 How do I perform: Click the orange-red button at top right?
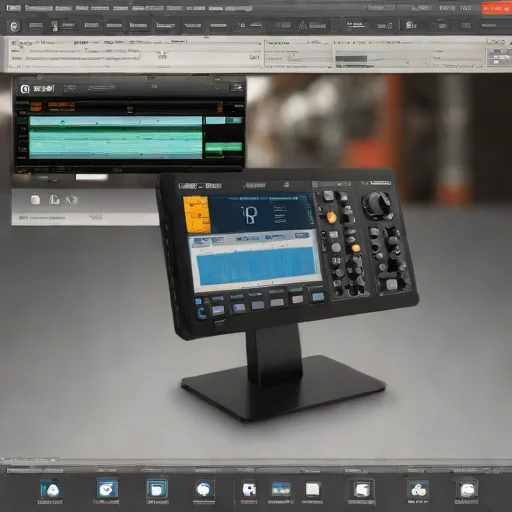(497, 9)
